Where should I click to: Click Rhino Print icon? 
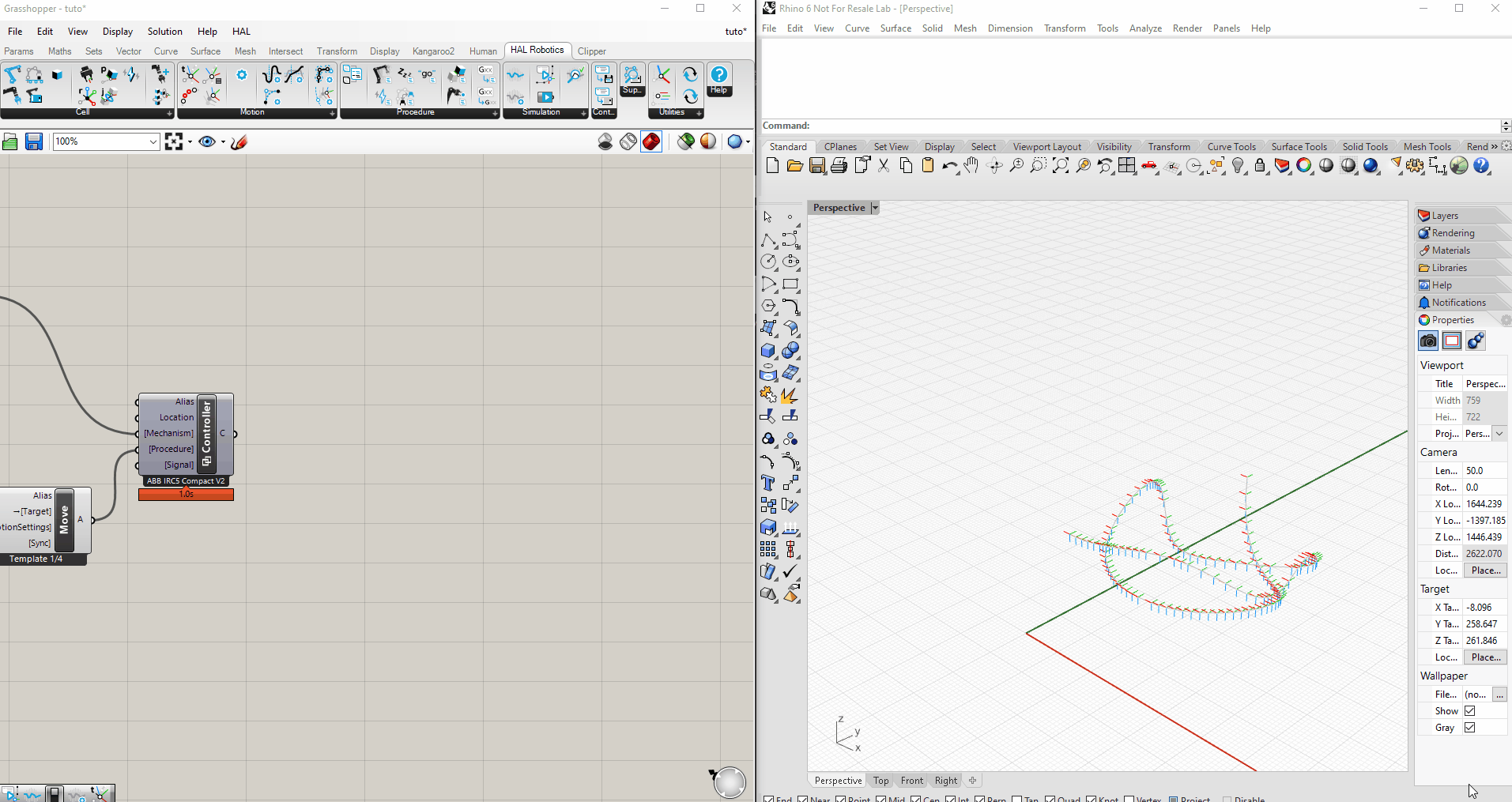pos(839,165)
